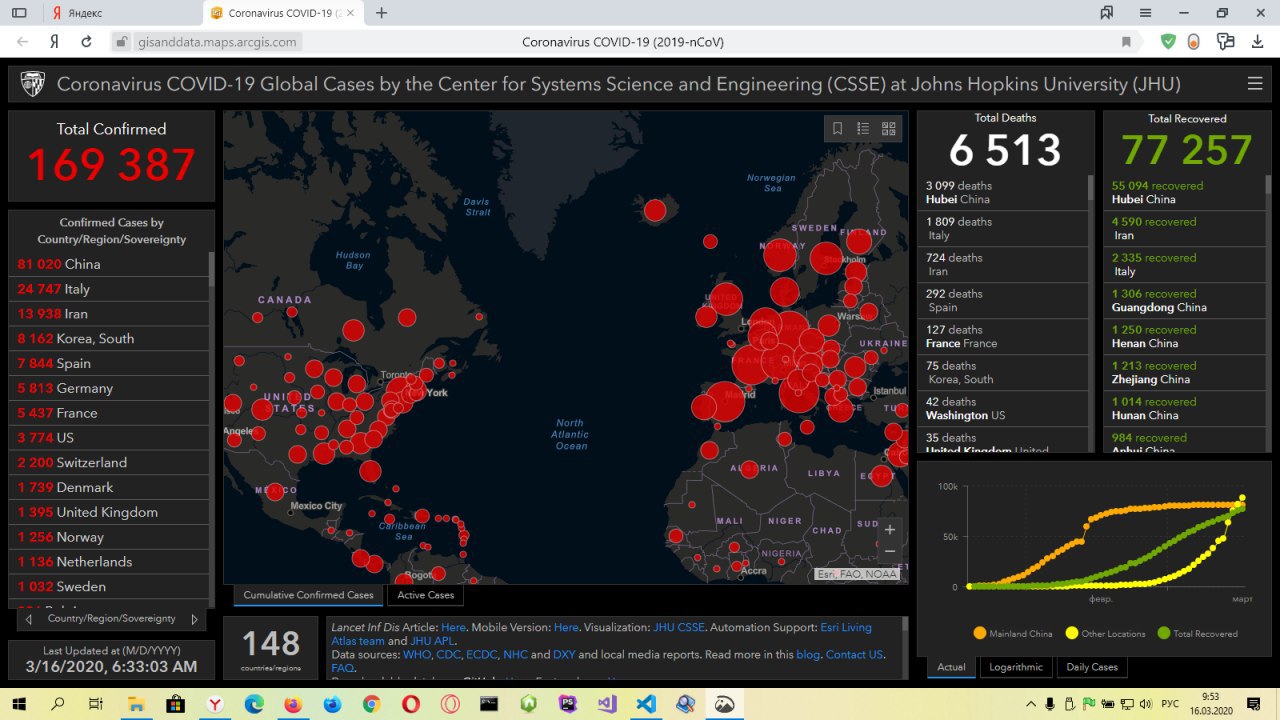Viewport: 1280px width, 720px height.
Task: Open the green shield protection extension
Action: click(x=1168, y=42)
